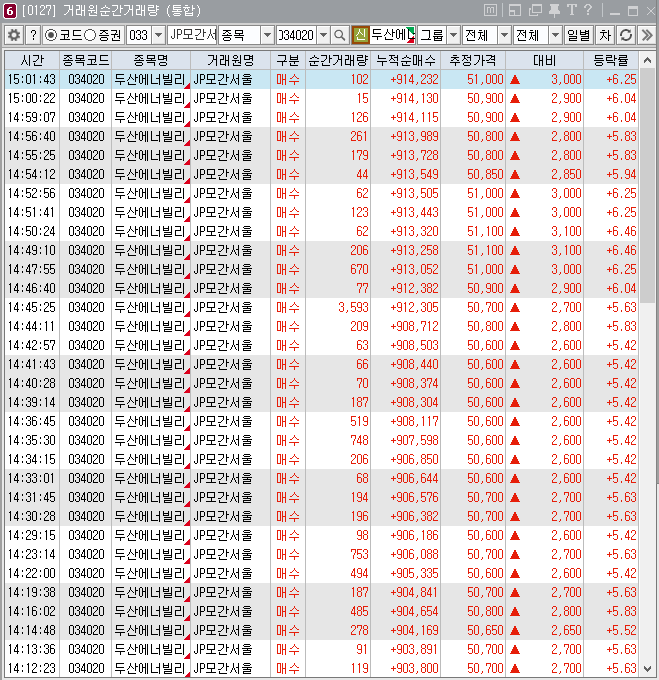Click the refresh icon in toolbar
659x680 pixels.
626,35
